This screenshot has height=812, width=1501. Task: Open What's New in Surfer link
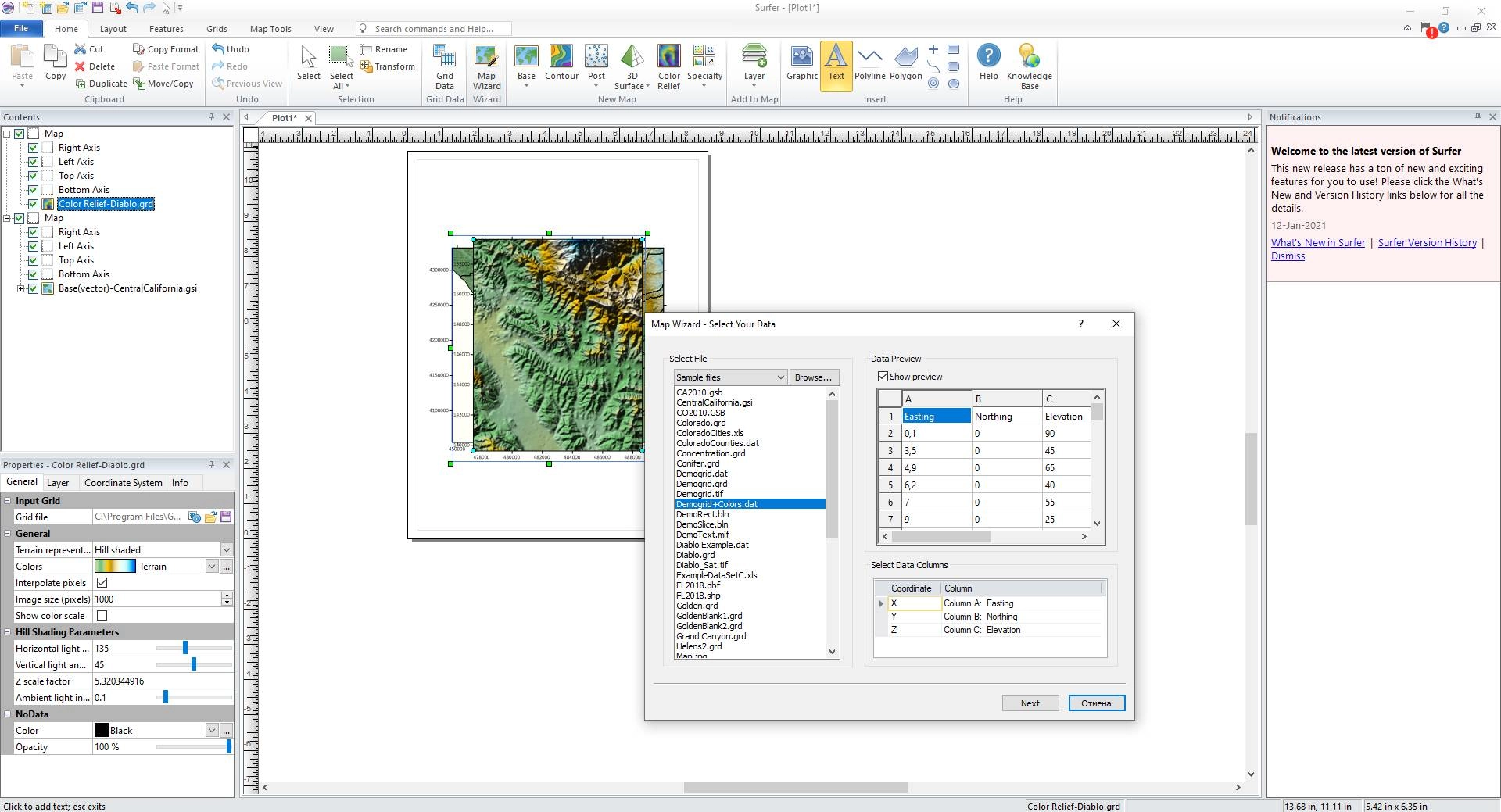tap(1317, 243)
